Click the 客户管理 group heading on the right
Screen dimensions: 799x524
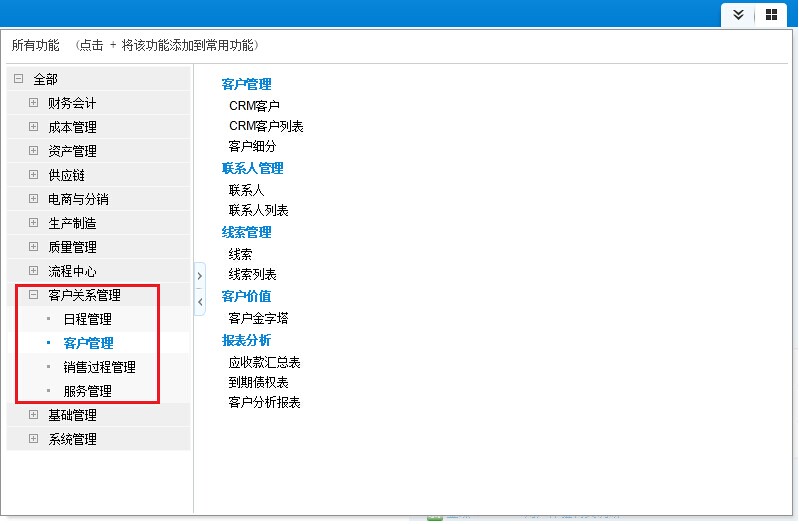tap(247, 84)
